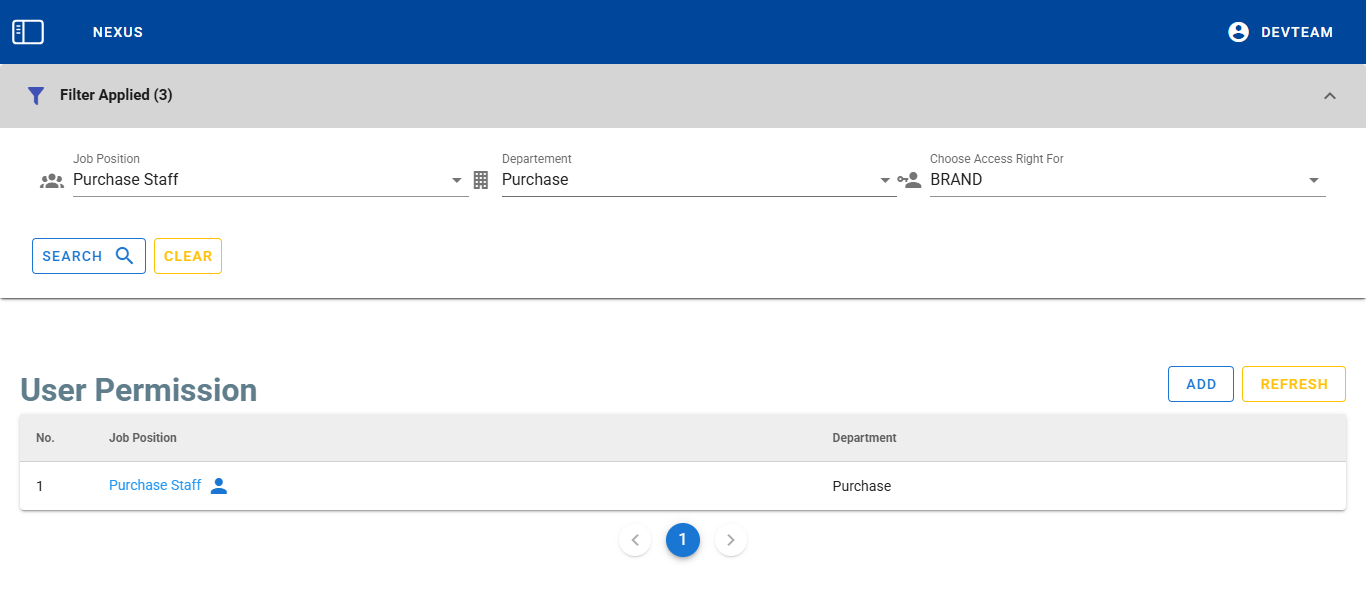Viewport: 1366px width, 599px height.
Task: Click the key-person access right icon
Action: tap(909, 181)
